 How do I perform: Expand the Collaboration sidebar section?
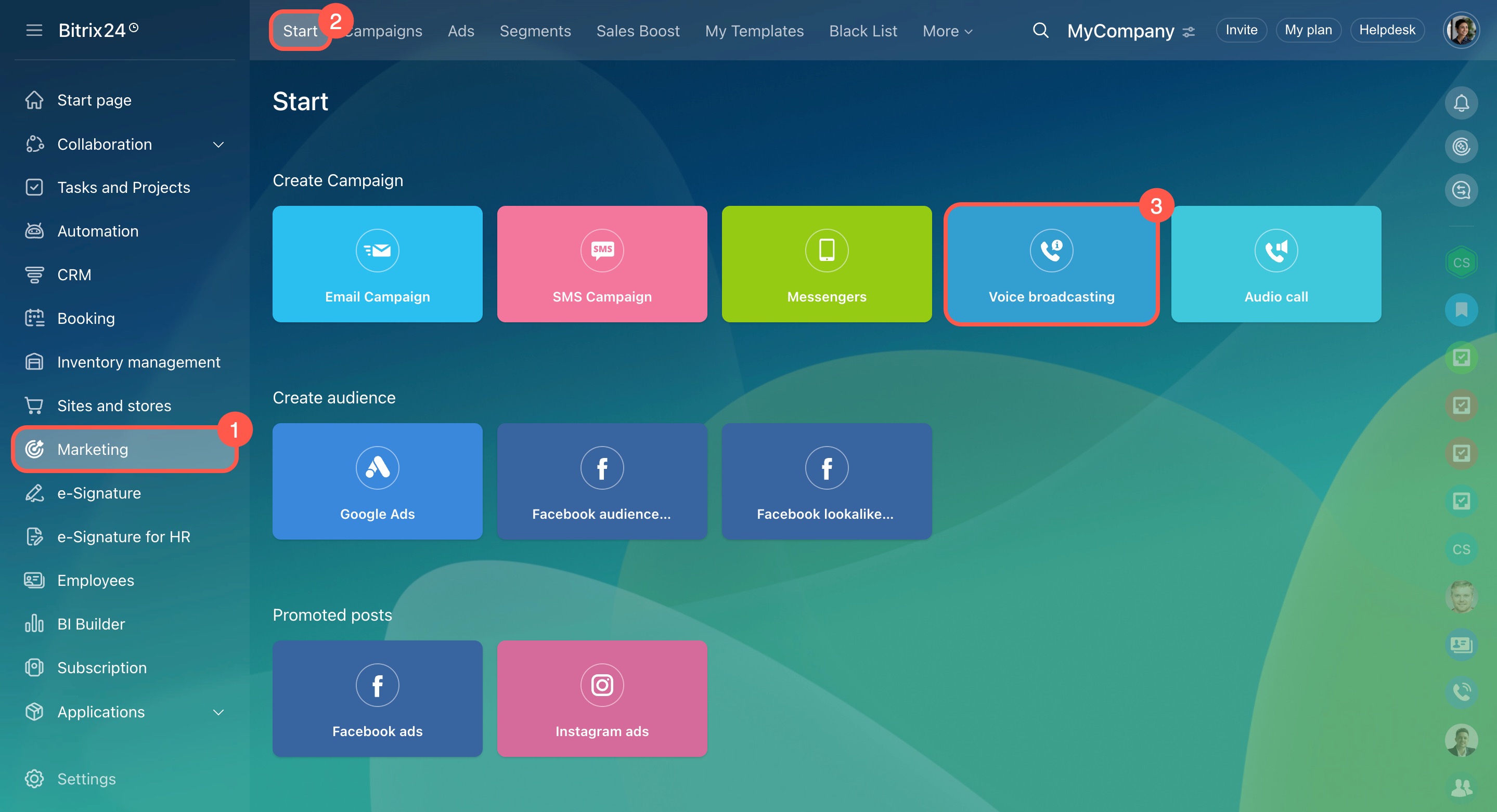tap(218, 145)
